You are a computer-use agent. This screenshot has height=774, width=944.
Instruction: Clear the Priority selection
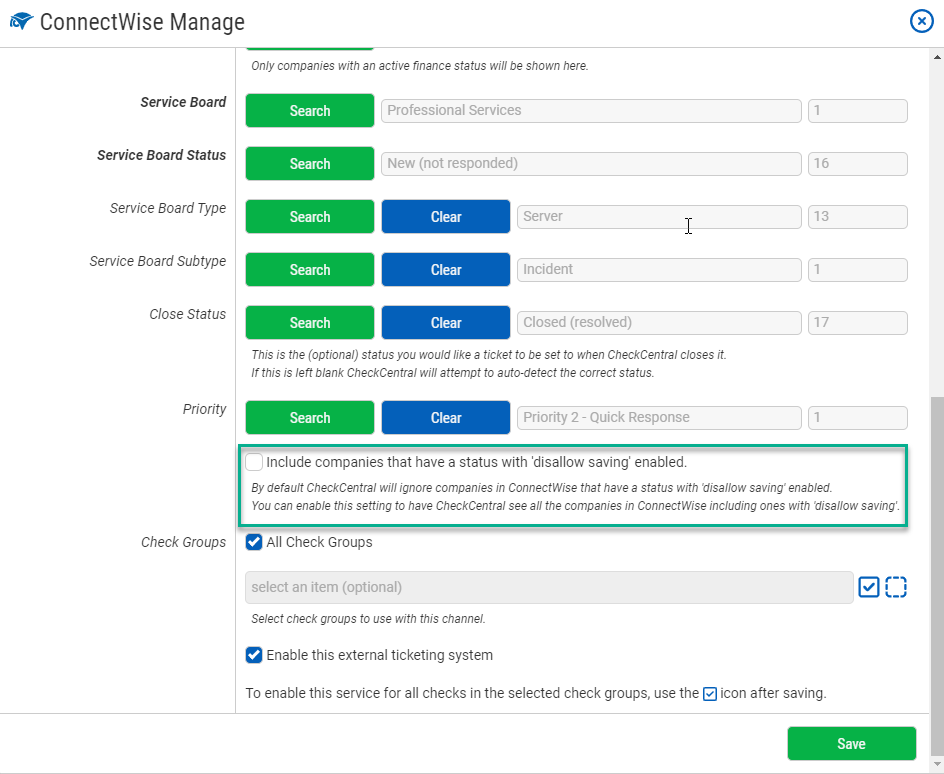coord(445,417)
